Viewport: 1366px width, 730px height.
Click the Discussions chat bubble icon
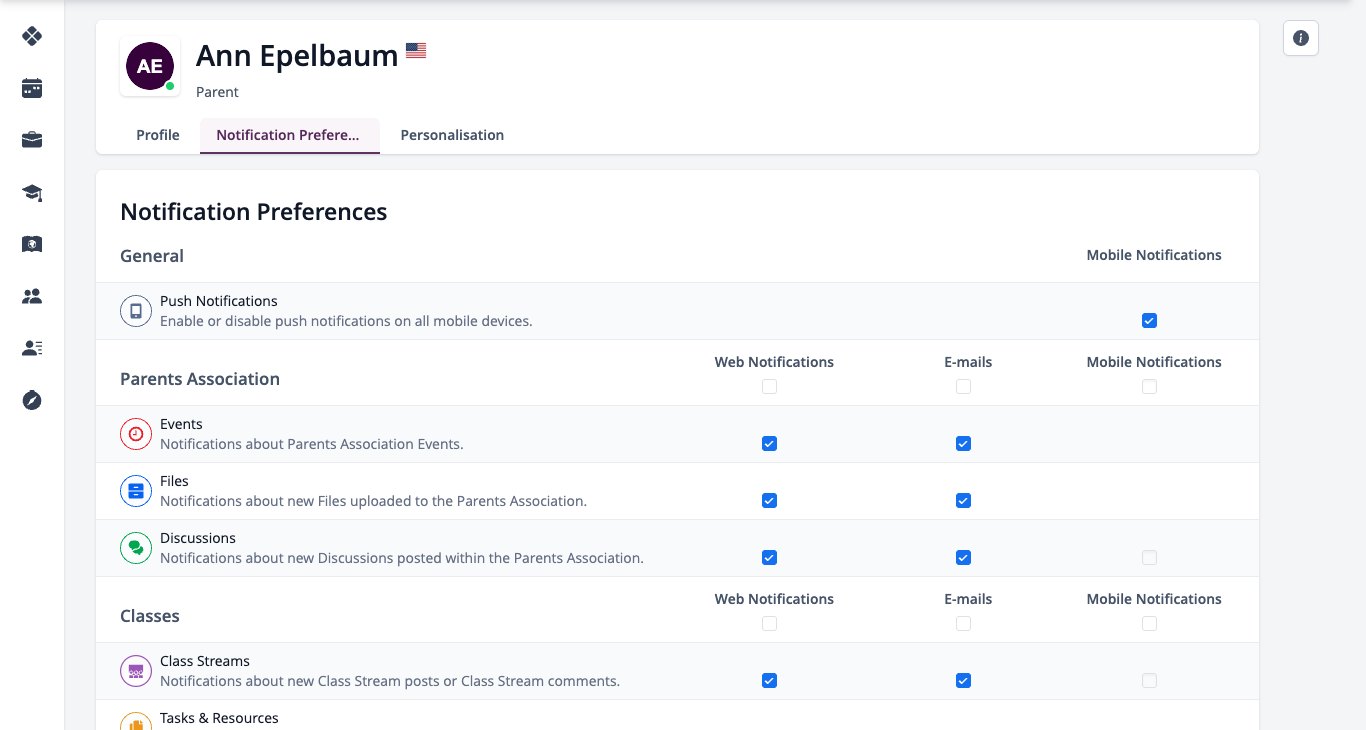(136, 548)
